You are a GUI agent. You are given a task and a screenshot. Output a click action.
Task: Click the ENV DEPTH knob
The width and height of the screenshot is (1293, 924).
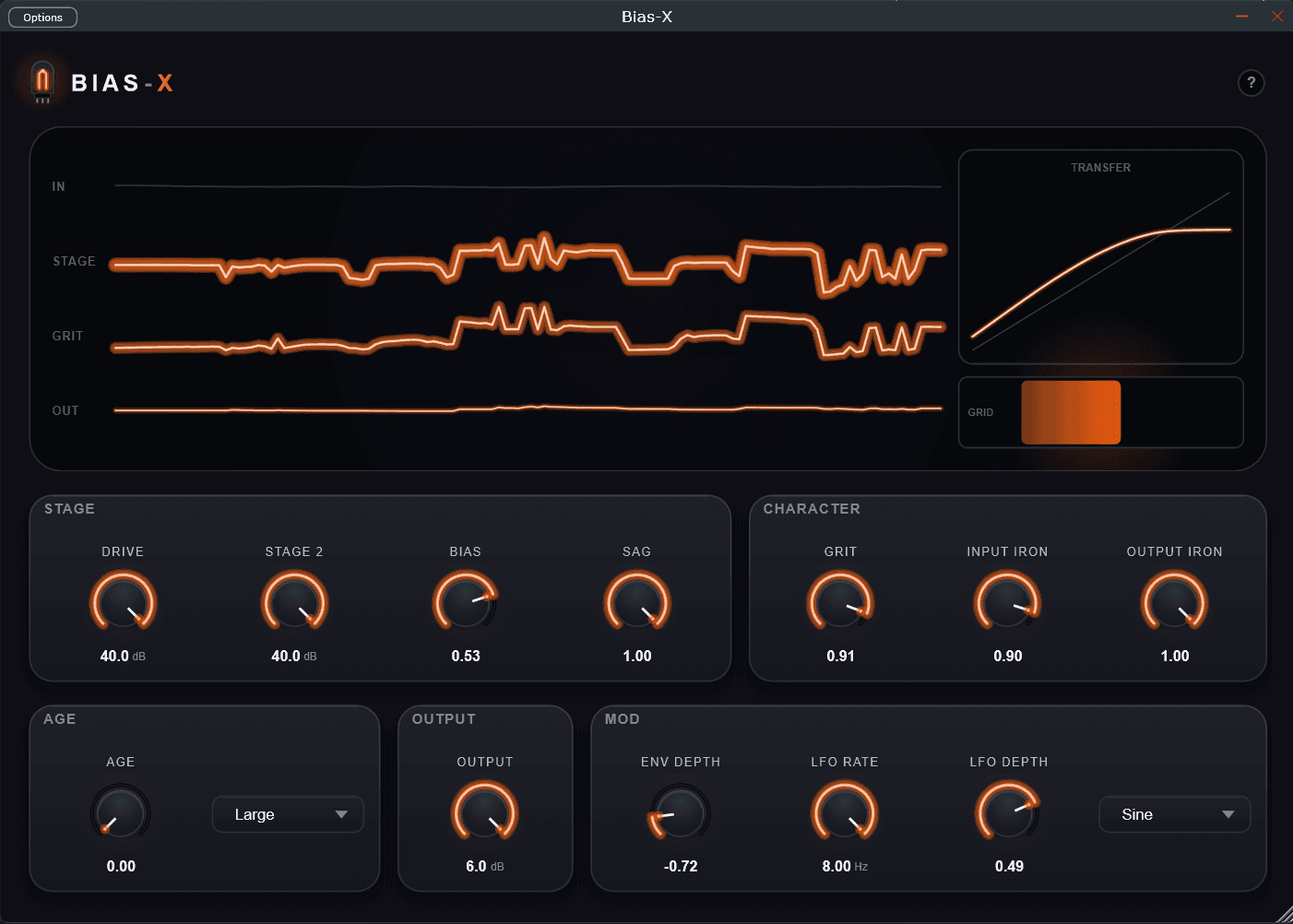coord(680,812)
